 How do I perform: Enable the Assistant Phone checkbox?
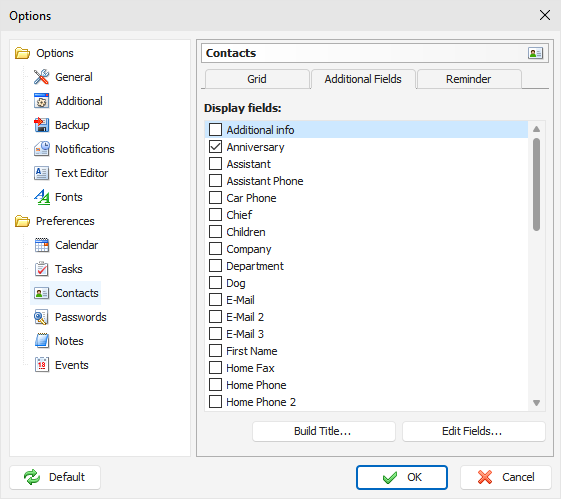coord(215,181)
